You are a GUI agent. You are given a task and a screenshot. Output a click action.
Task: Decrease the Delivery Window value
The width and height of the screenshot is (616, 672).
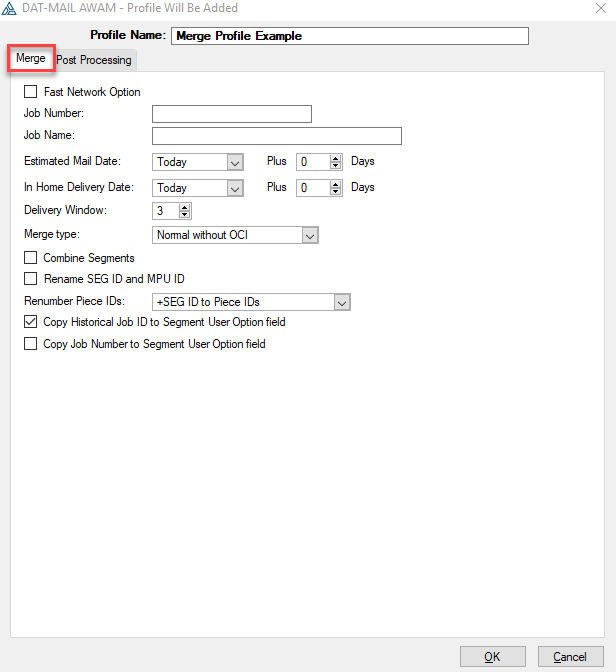(185, 215)
